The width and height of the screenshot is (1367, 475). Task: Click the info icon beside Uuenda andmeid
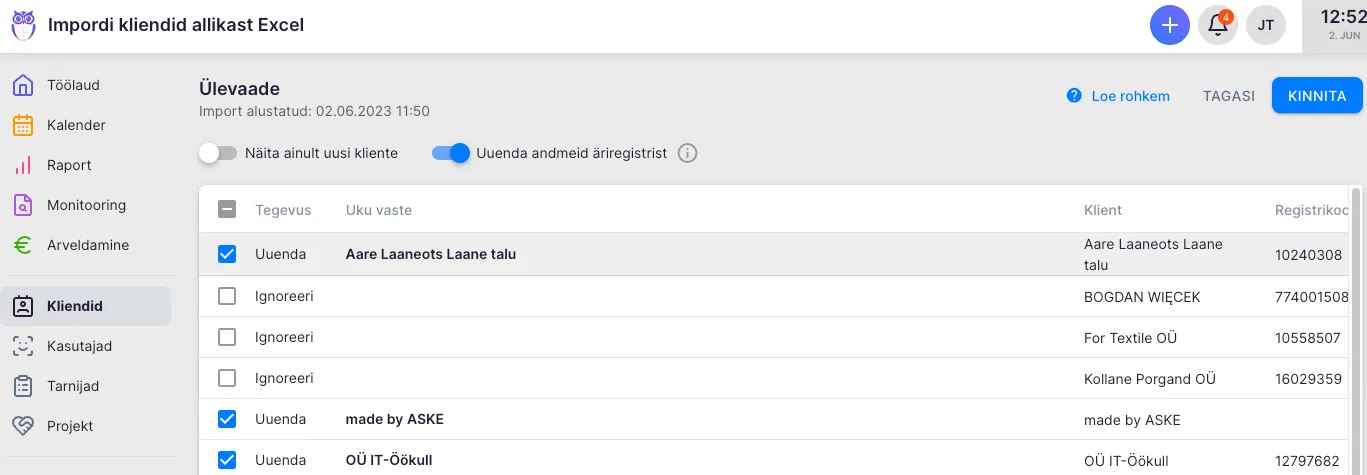(687, 153)
